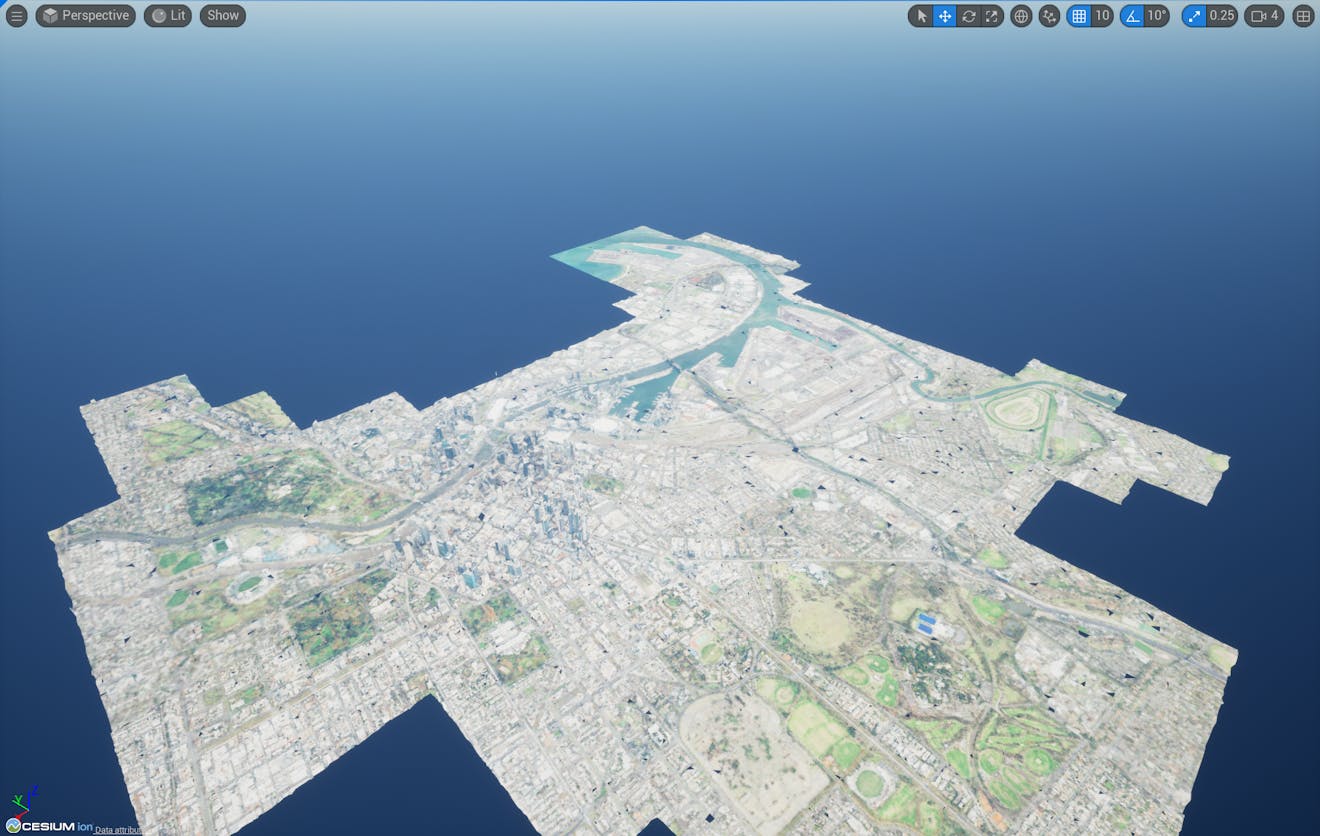Click the Data attribution link
Screen dimensions: 1320x836
click(x=117, y=829)
